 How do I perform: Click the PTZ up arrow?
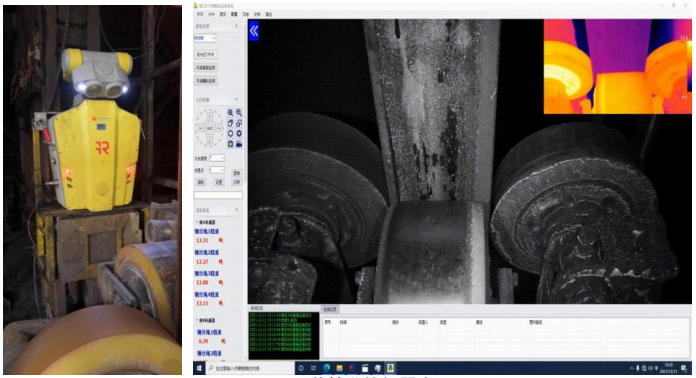click(x=210, y=116)
